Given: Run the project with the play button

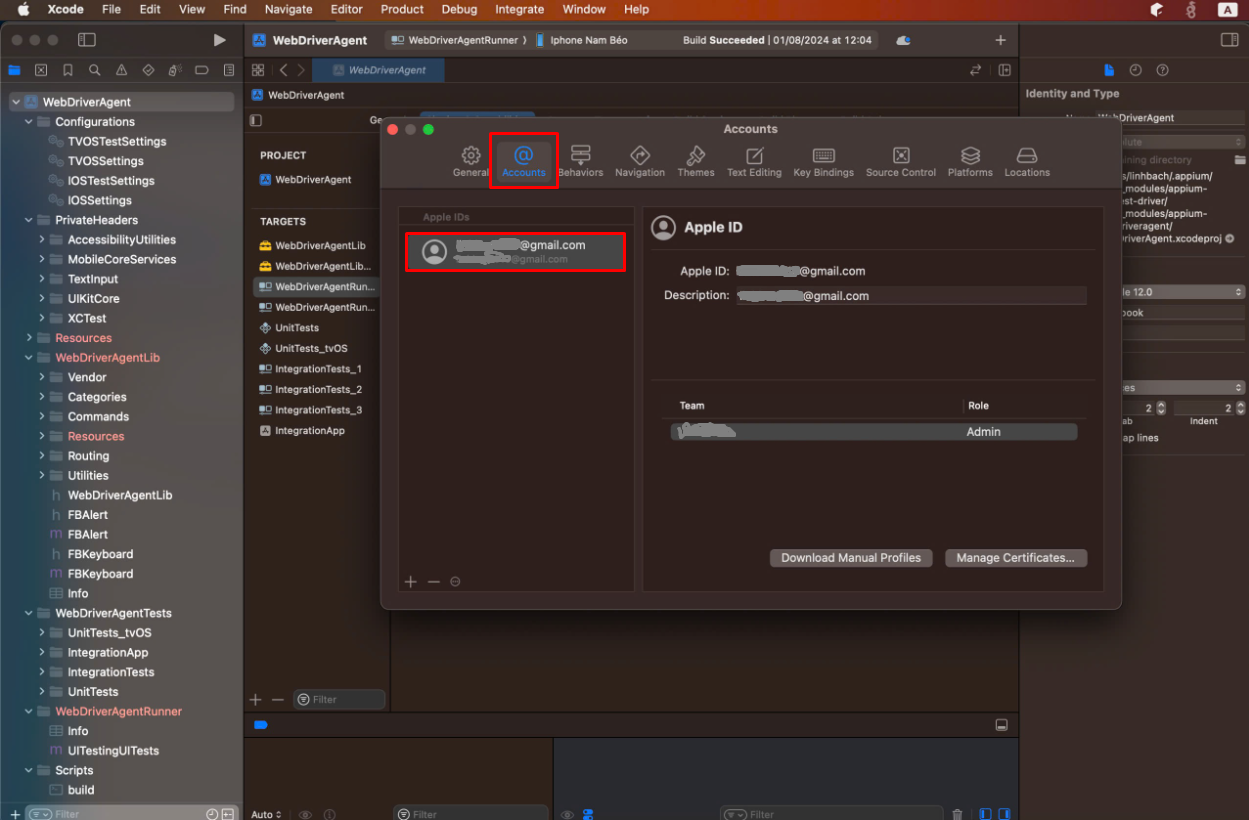Looking at the screenshot, I should pos(220,40).
